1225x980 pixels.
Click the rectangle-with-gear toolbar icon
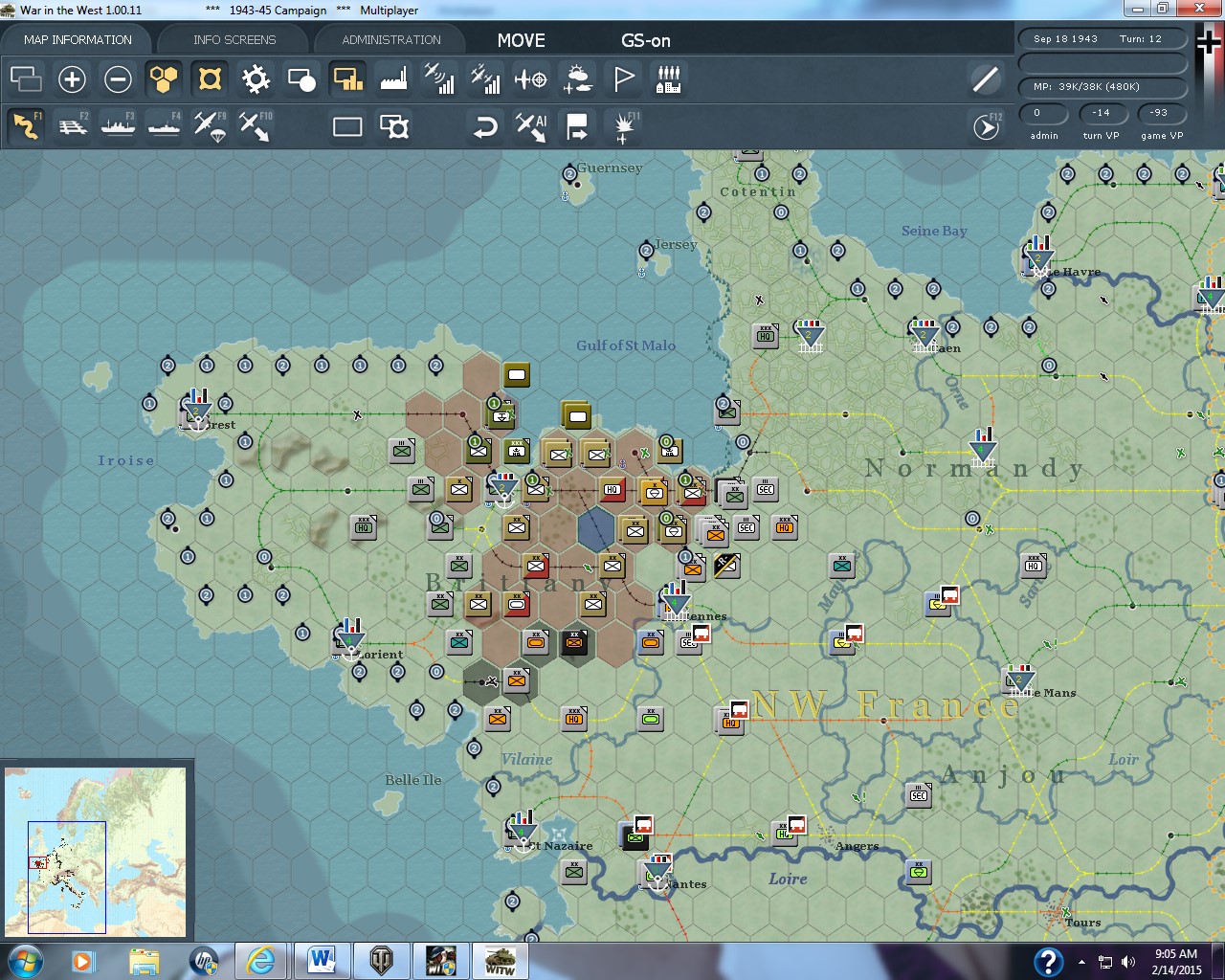[393, 126]
